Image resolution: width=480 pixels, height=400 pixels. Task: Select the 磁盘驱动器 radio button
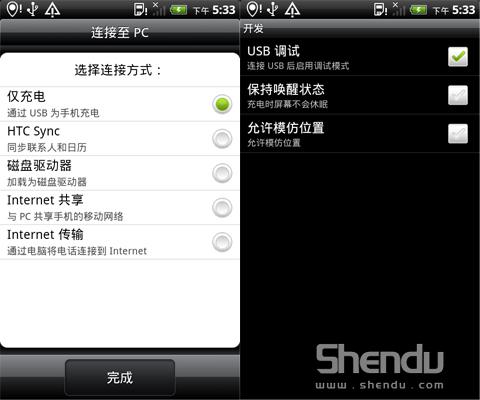(222, 173)
